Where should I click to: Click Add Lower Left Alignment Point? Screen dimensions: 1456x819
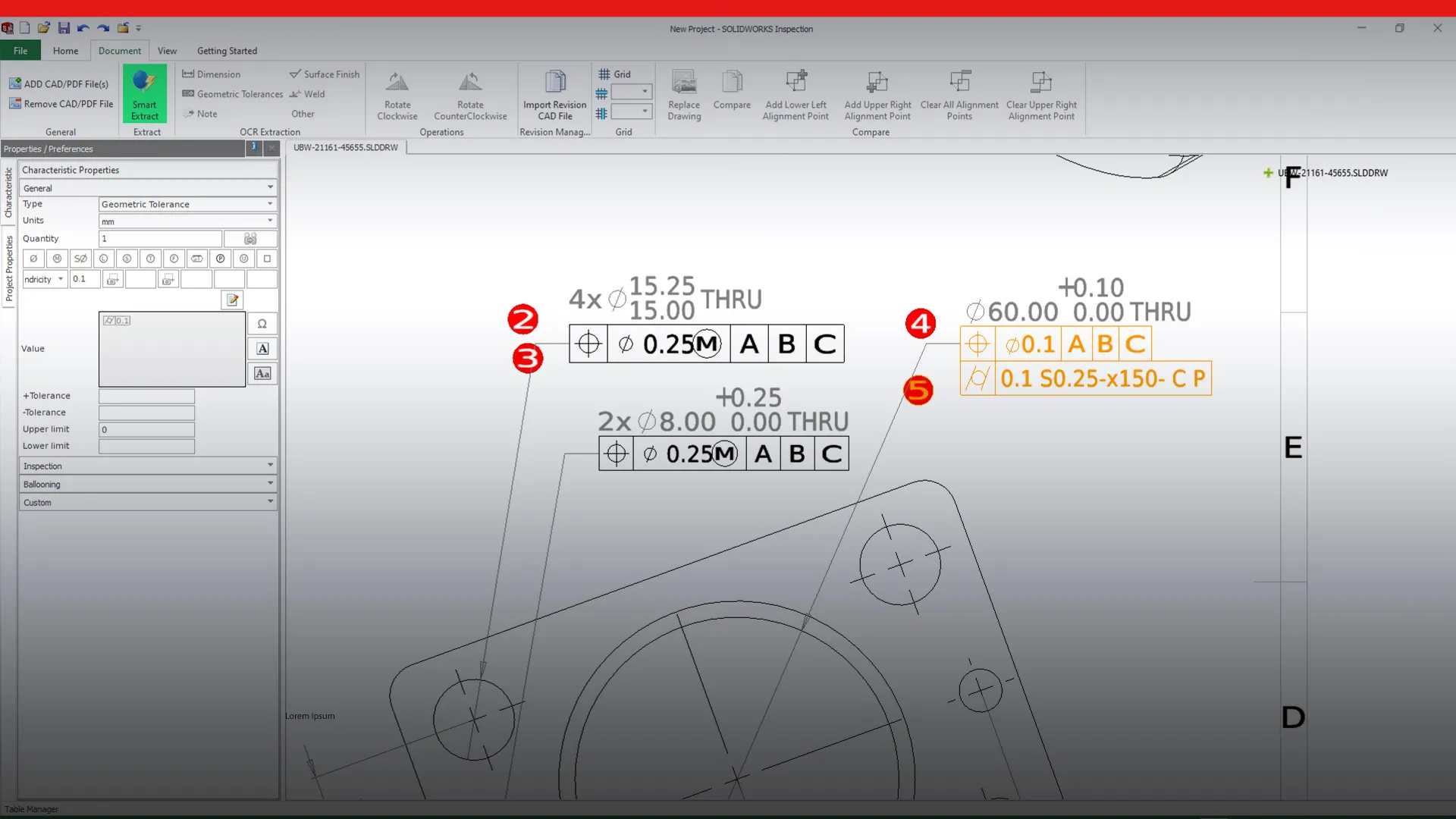[795, 94]
